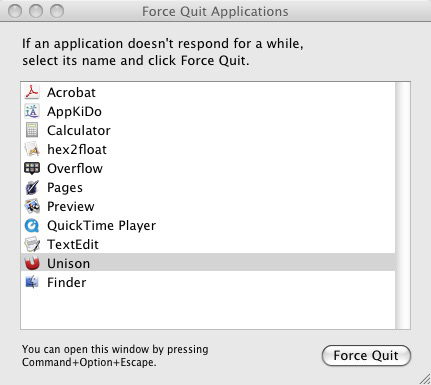Select Acrobat in the application list

click(208, 92)
